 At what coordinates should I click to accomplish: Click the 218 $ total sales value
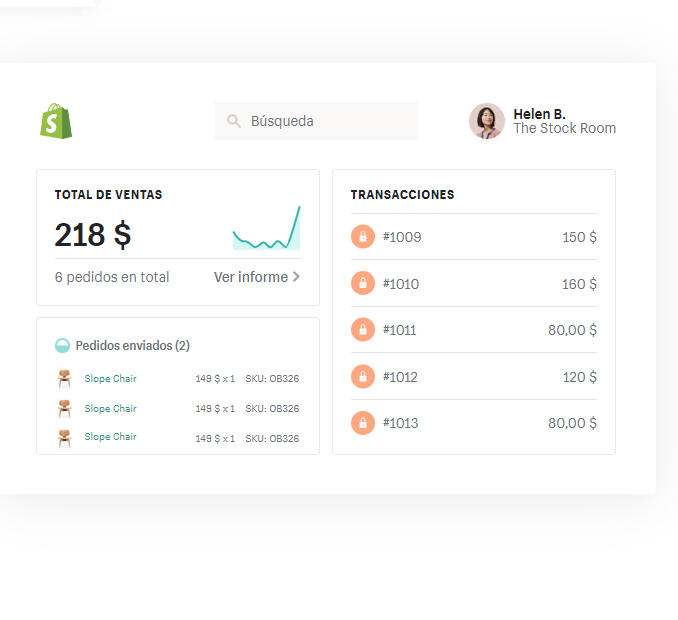tap(93, 235)
